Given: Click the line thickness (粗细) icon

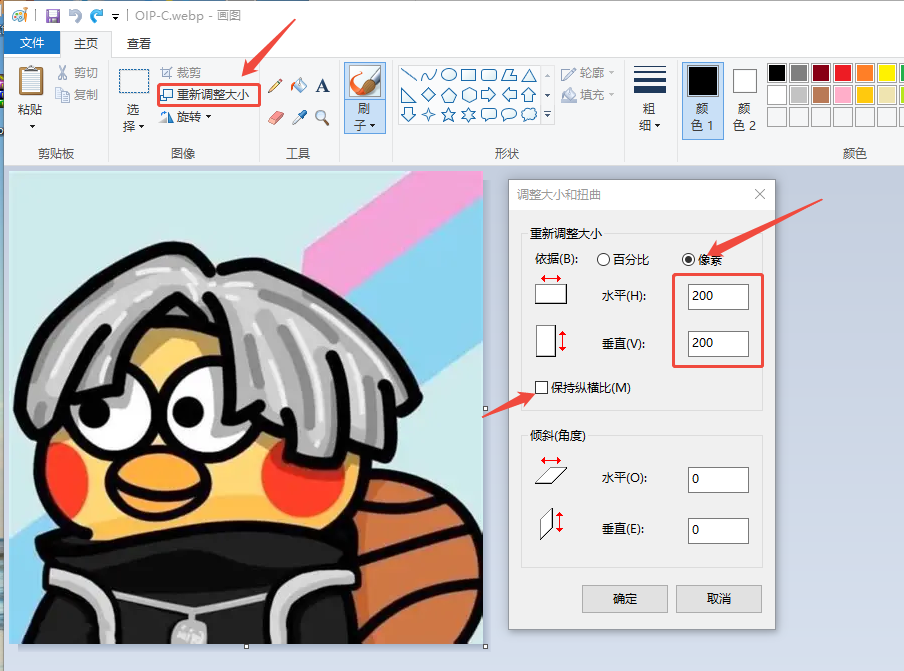Looking at the screenshot, I should [650, 80].
